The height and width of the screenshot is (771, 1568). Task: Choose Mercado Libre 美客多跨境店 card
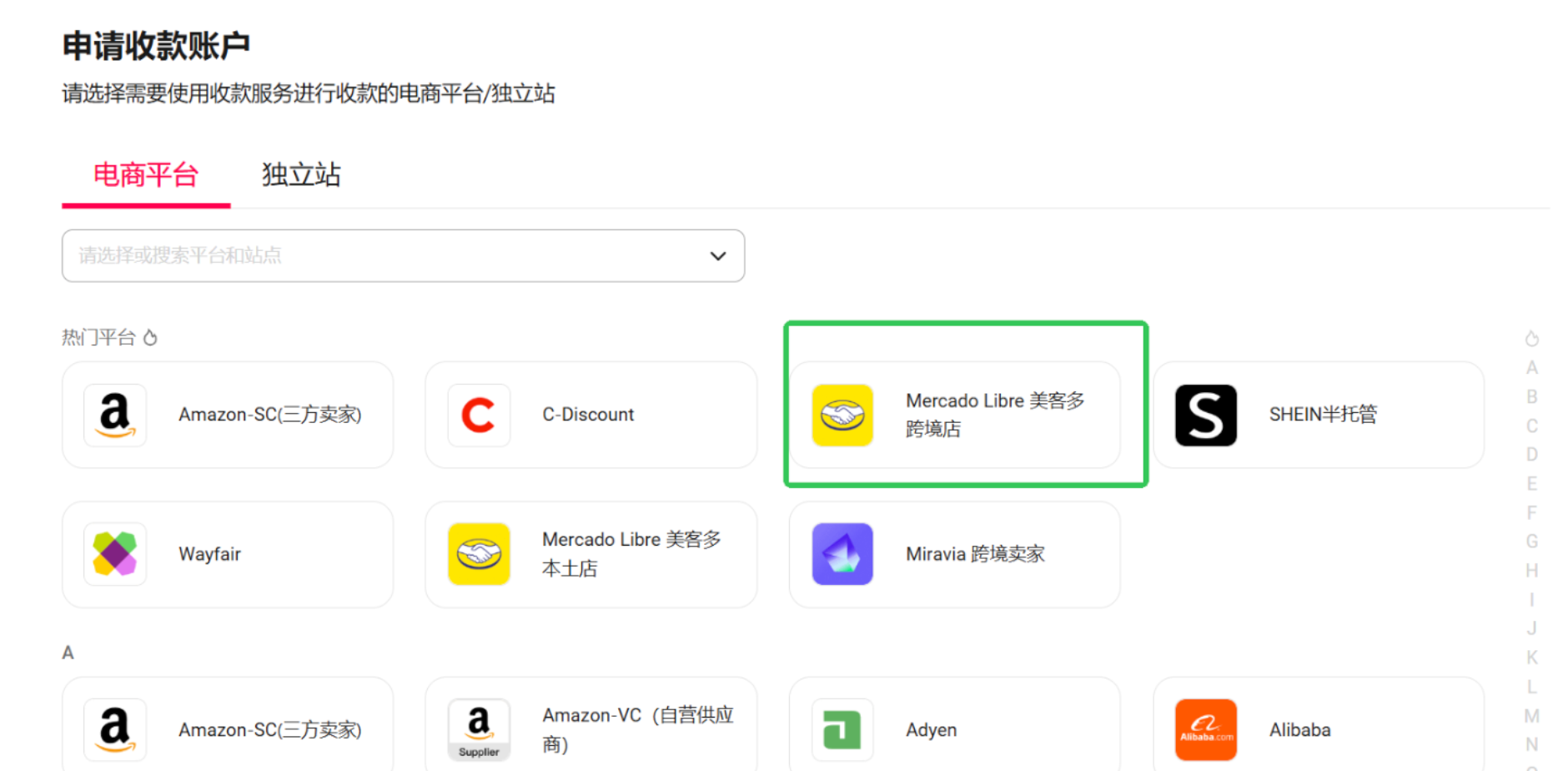pyautogui.click(x=954, y=415)
